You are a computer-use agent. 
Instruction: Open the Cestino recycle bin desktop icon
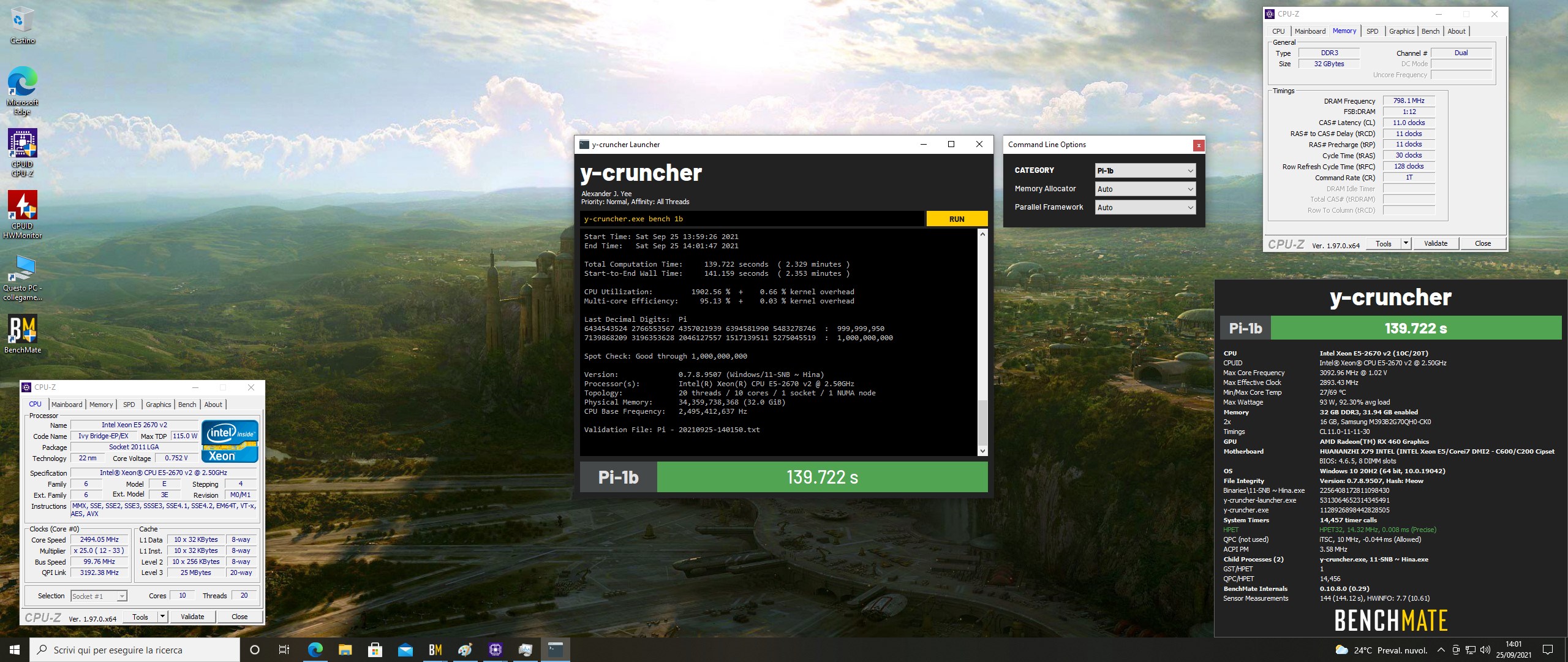point(22,26)
